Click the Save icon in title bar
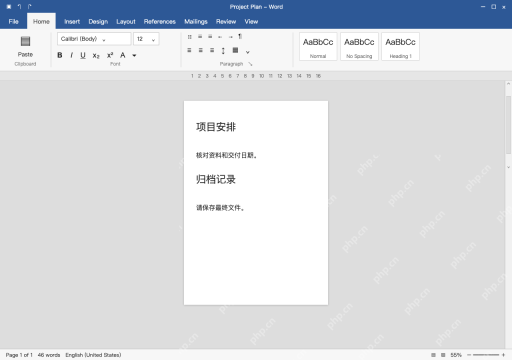This screenshot has width=512, height=360. tap(9, 7)
